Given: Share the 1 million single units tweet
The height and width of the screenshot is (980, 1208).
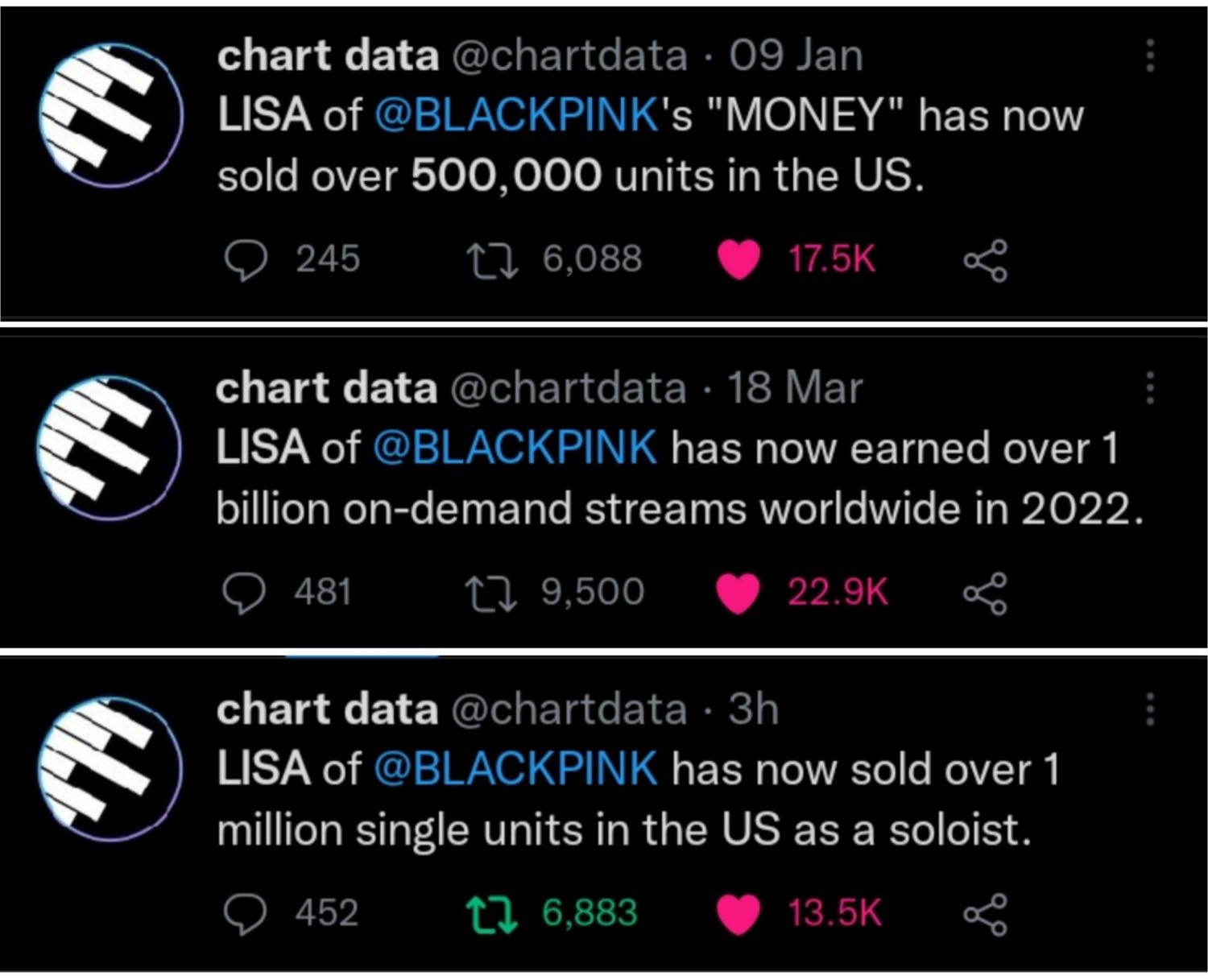Looking at the screenshot, I should tap(986, 915).
